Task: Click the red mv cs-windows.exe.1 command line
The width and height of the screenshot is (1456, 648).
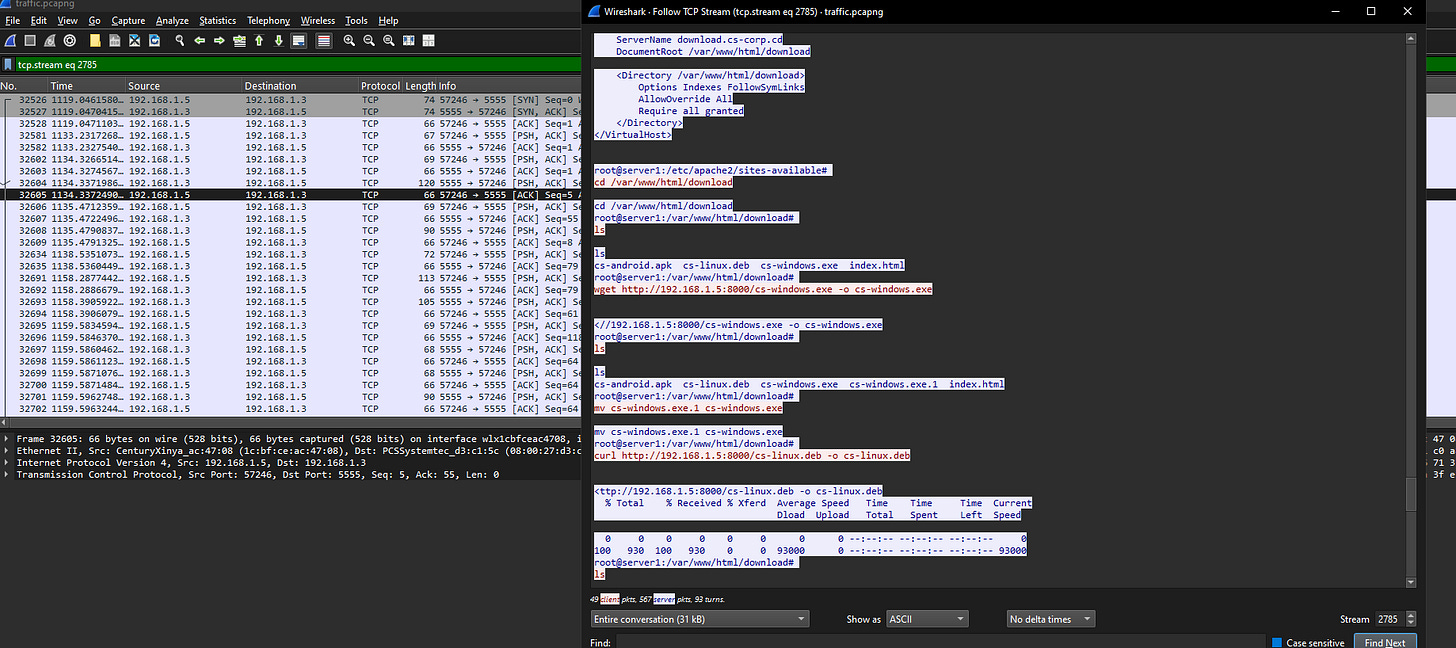Action: (688, 408)
